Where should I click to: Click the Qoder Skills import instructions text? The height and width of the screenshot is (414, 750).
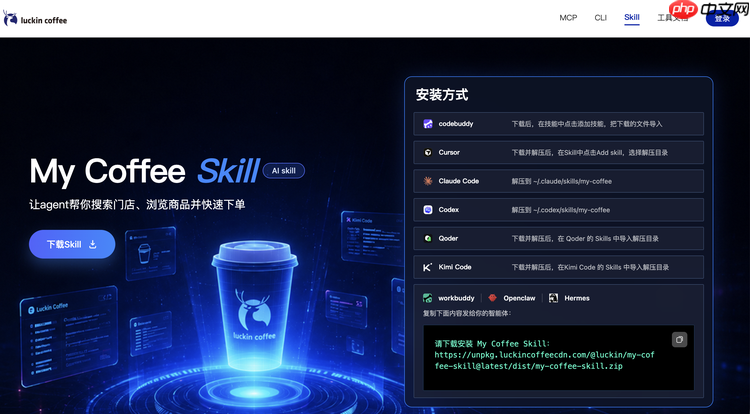click(585, 239)
